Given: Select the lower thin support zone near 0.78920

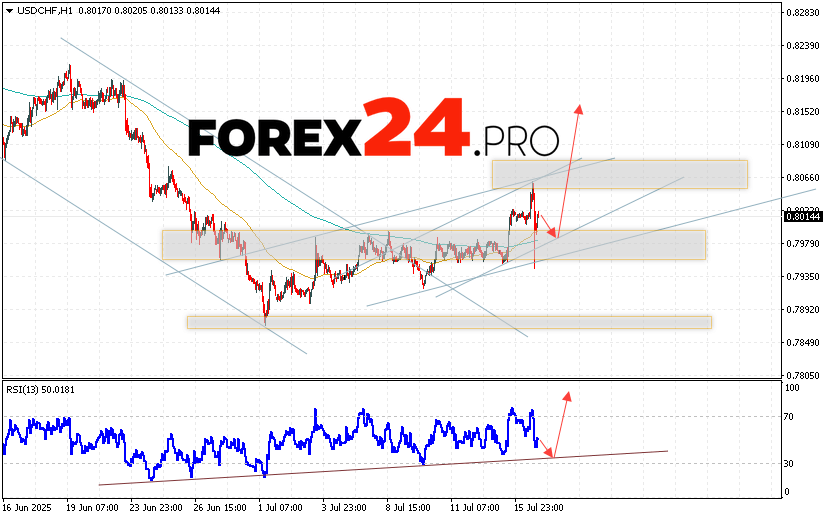Looking at the screenshot, I should click(x=448, y=322).
